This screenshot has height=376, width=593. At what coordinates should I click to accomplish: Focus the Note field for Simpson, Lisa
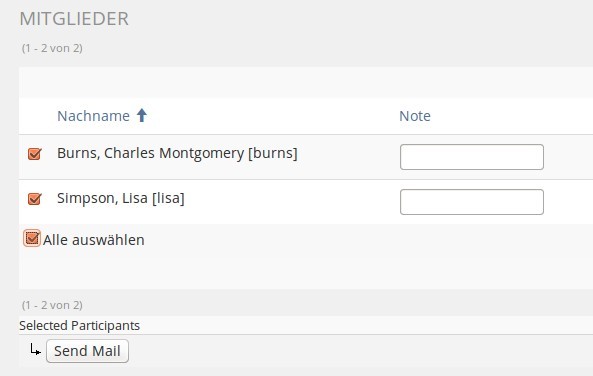pos(472,202)
